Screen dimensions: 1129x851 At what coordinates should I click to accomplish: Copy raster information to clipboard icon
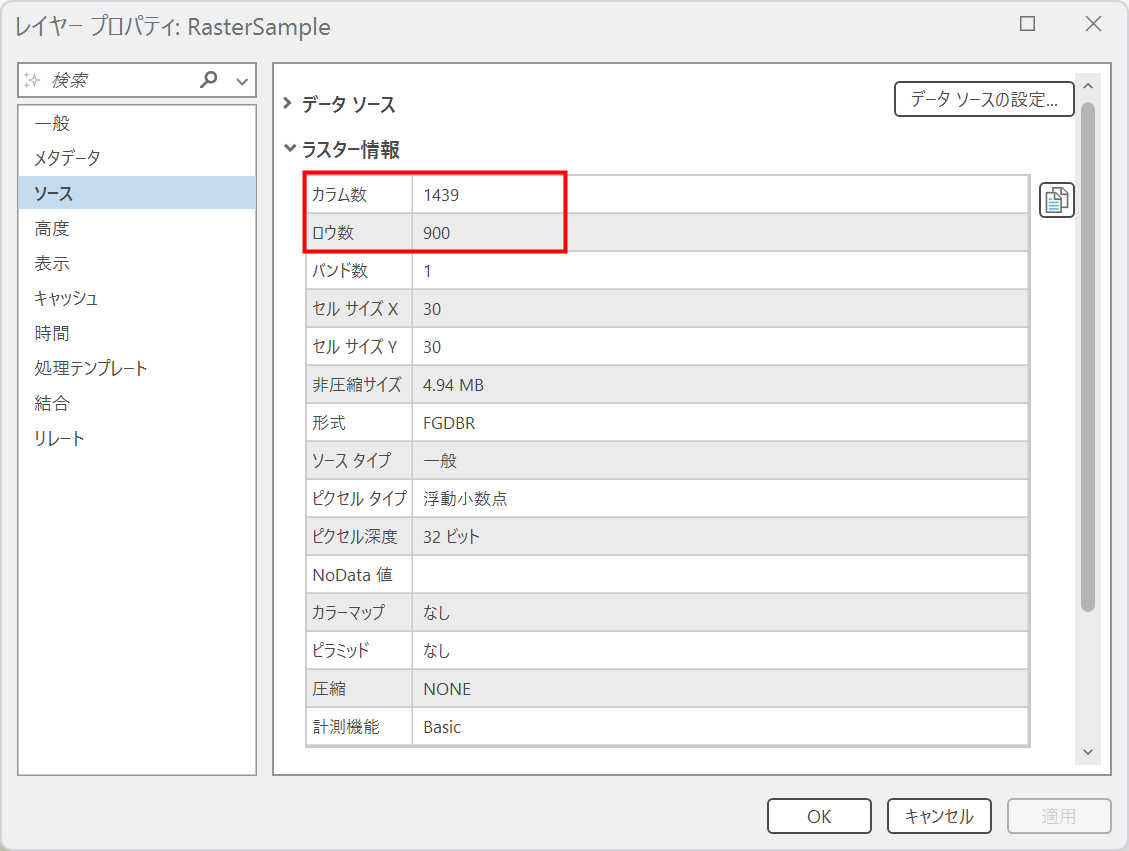[x=1056, y=200]
